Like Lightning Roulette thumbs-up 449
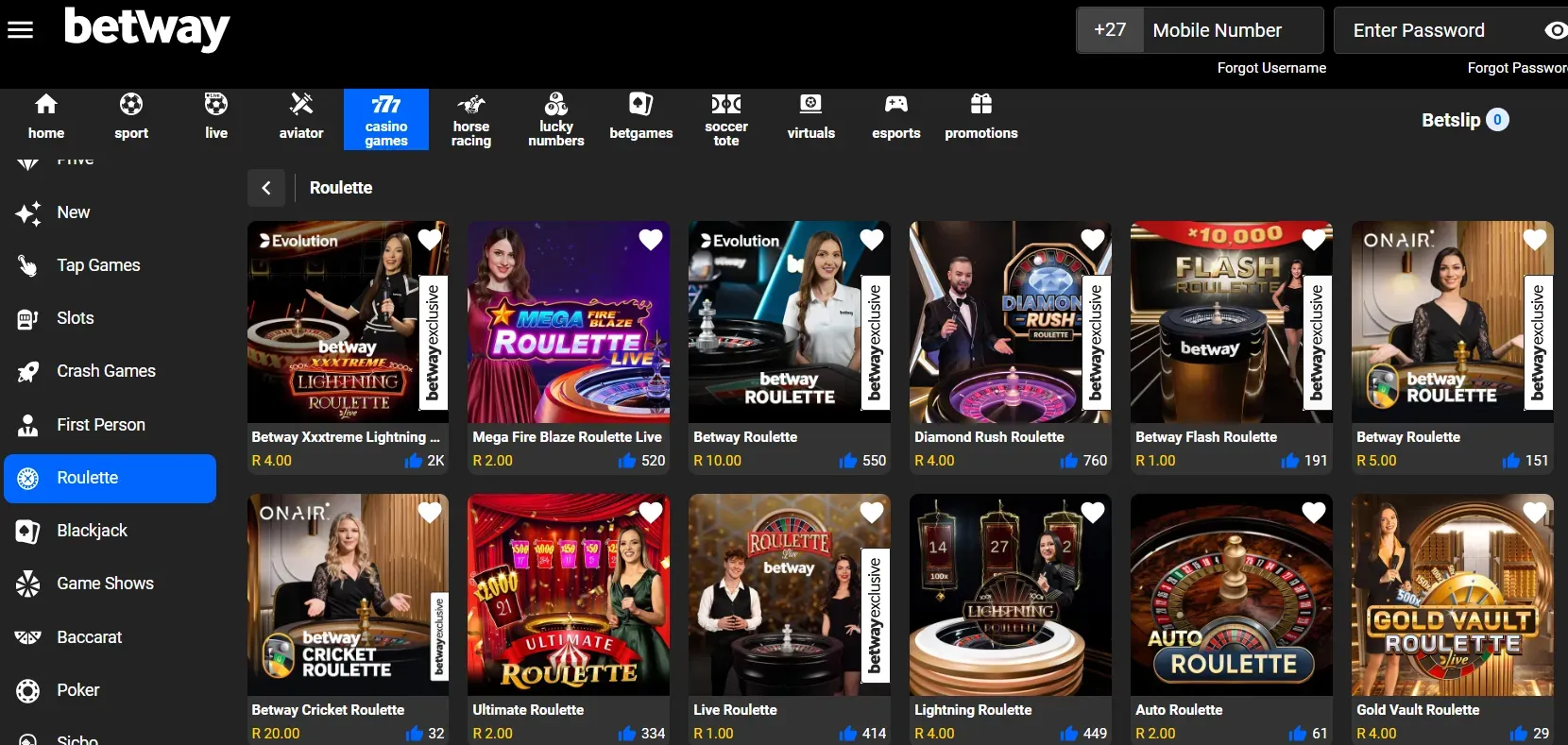 pyautogui.click(x=1068, y=733)
